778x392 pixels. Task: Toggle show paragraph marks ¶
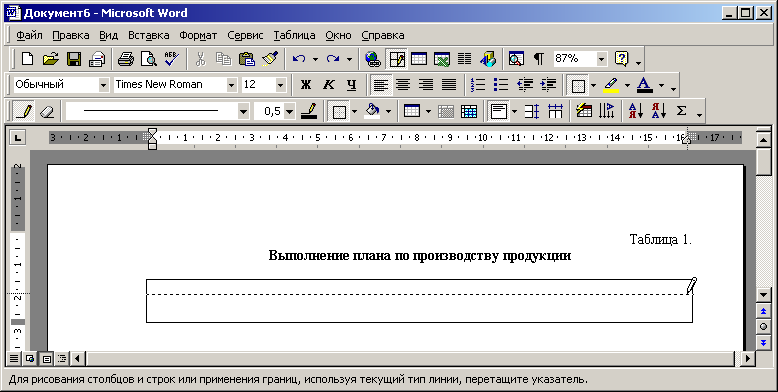click(x=538, y=59)
